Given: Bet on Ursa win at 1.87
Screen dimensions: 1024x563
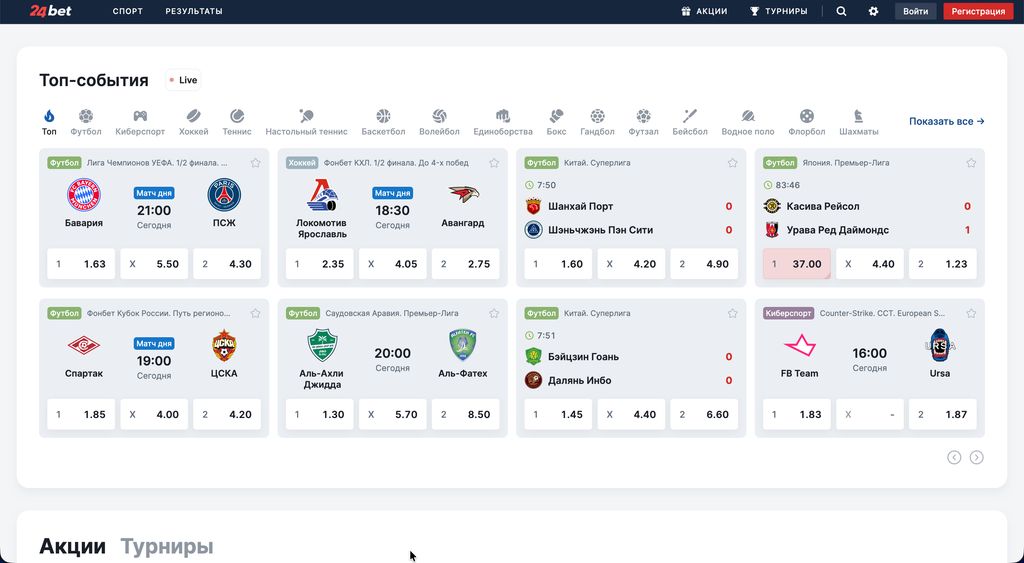Looking at the screenshot, I should [x=943, y=414].
